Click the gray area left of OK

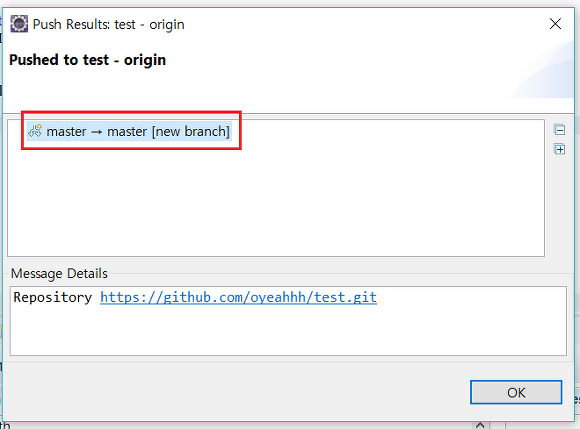pyautogui.click(x=237, y=392)
